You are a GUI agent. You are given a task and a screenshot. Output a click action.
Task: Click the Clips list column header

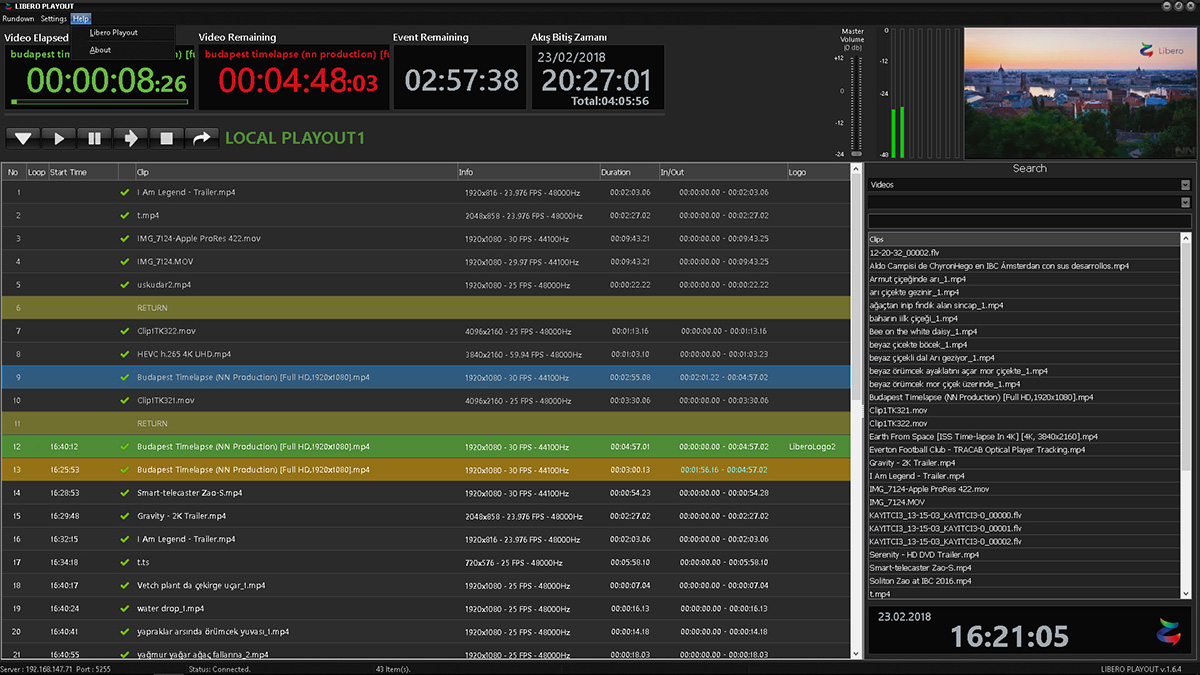pos(1024,239)
